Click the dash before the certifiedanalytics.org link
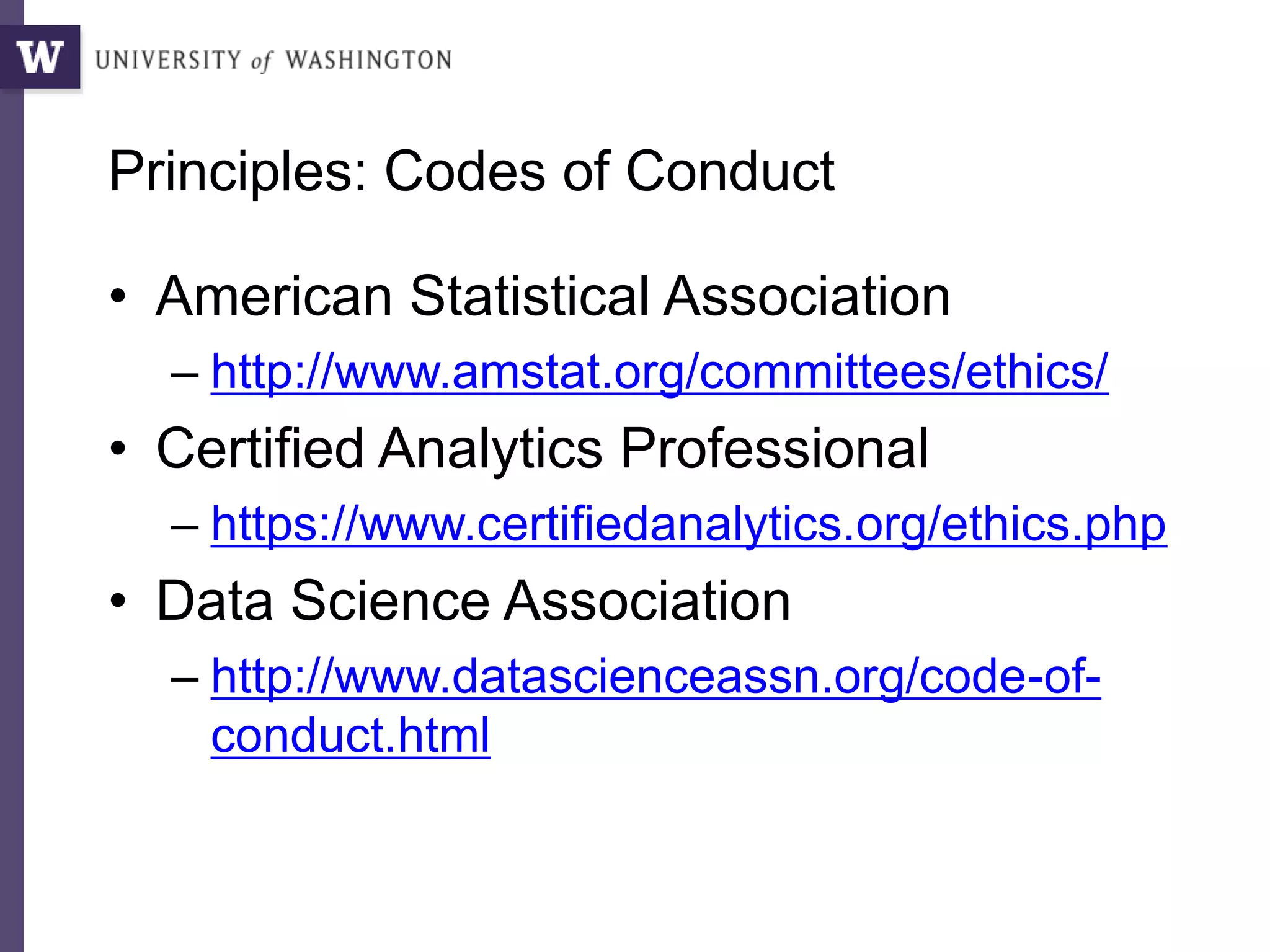 tap(184, 527)
